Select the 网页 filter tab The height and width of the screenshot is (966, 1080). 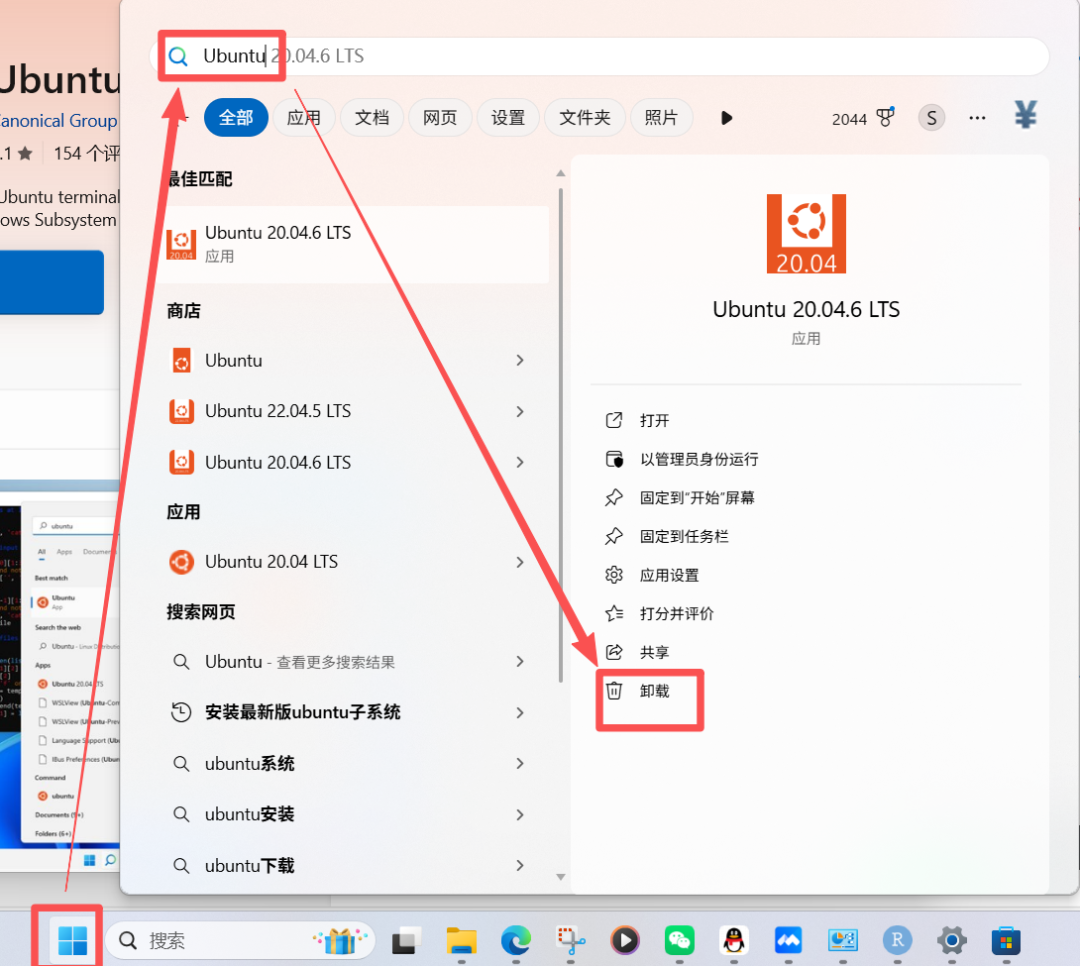coord(440,118)
